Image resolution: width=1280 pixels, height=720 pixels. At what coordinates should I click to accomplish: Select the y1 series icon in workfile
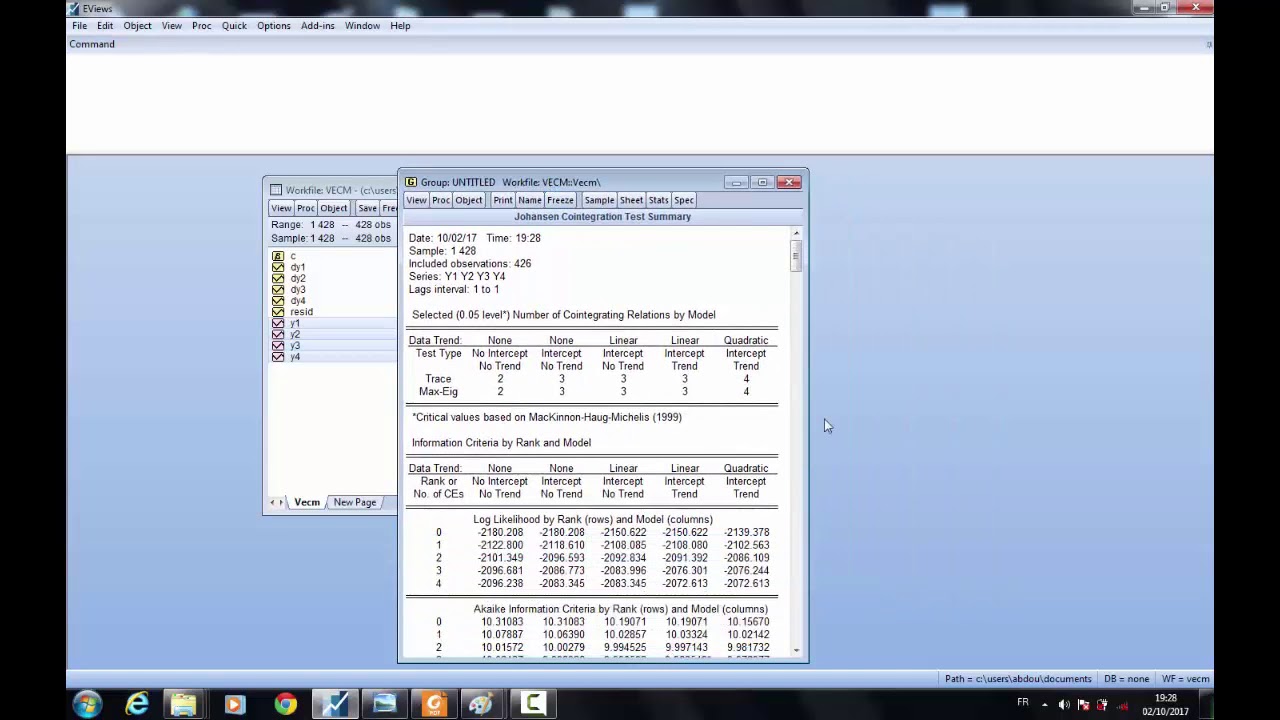tap(278, 323)
